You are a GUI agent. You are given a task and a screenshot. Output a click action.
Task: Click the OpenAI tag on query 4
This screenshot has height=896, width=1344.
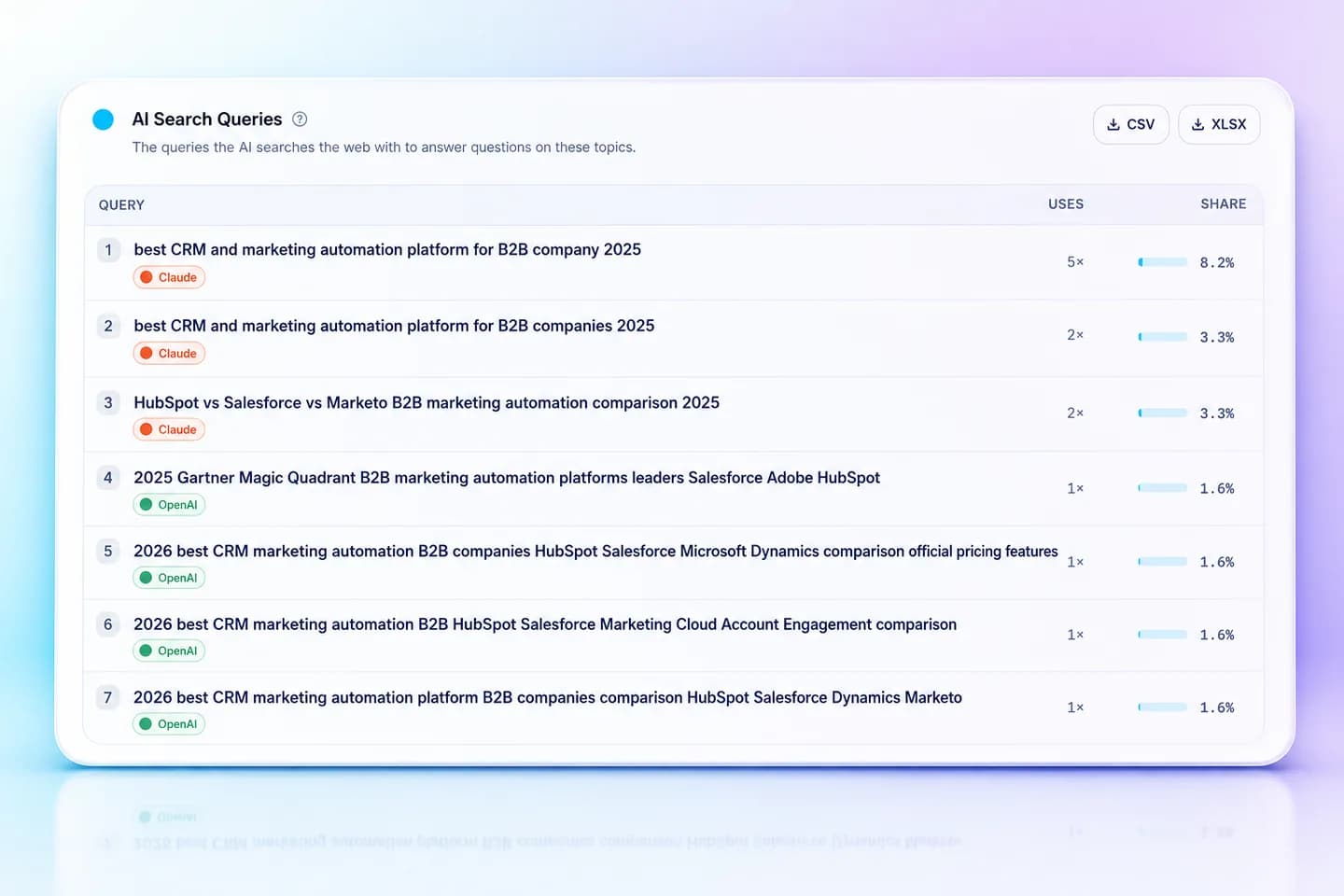tap(169, 505)
